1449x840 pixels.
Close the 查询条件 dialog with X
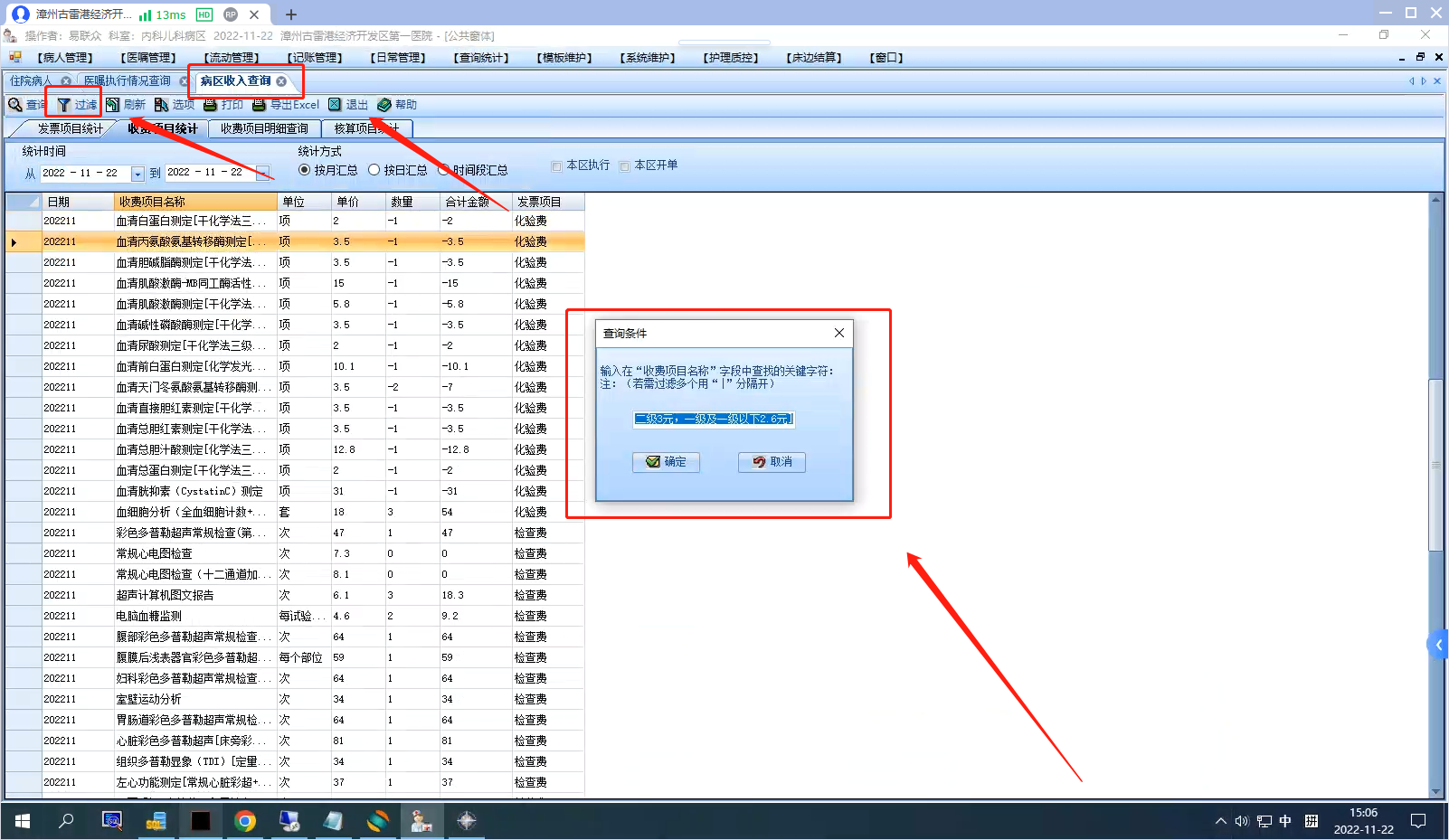coord(839,333)
